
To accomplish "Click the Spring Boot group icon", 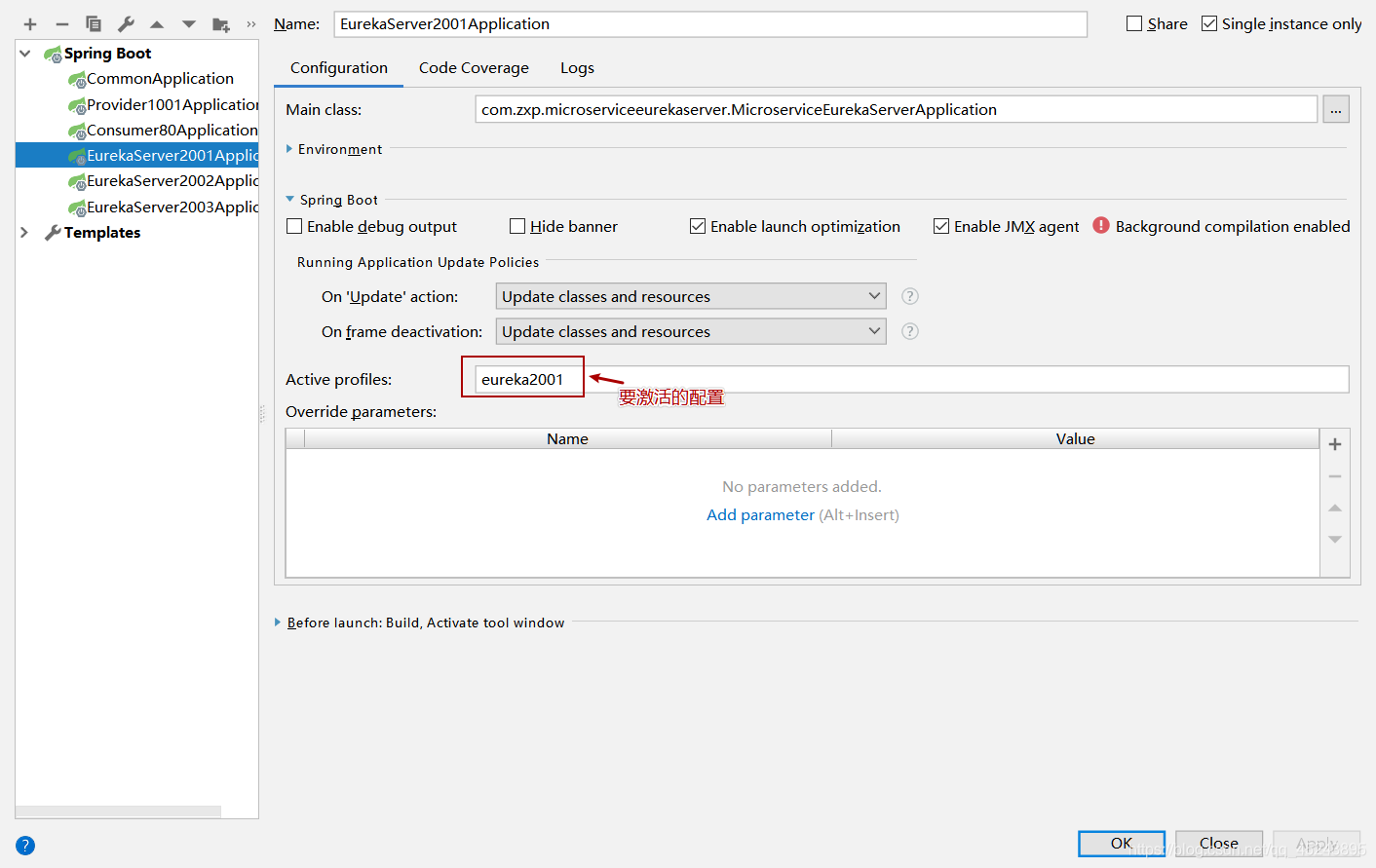I will pos(53,54).
